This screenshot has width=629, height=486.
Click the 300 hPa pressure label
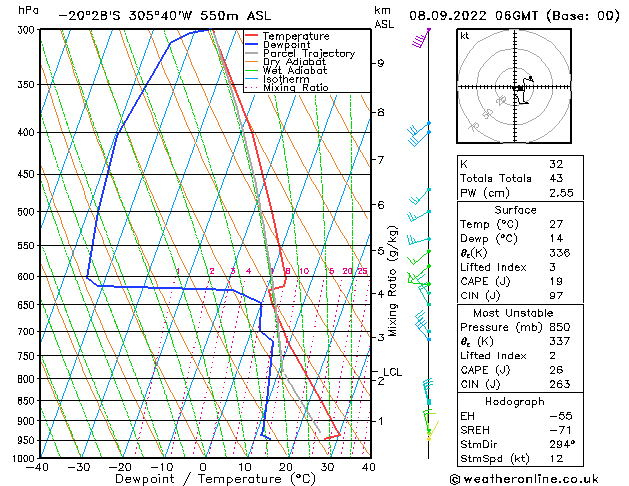click(28, 30)
